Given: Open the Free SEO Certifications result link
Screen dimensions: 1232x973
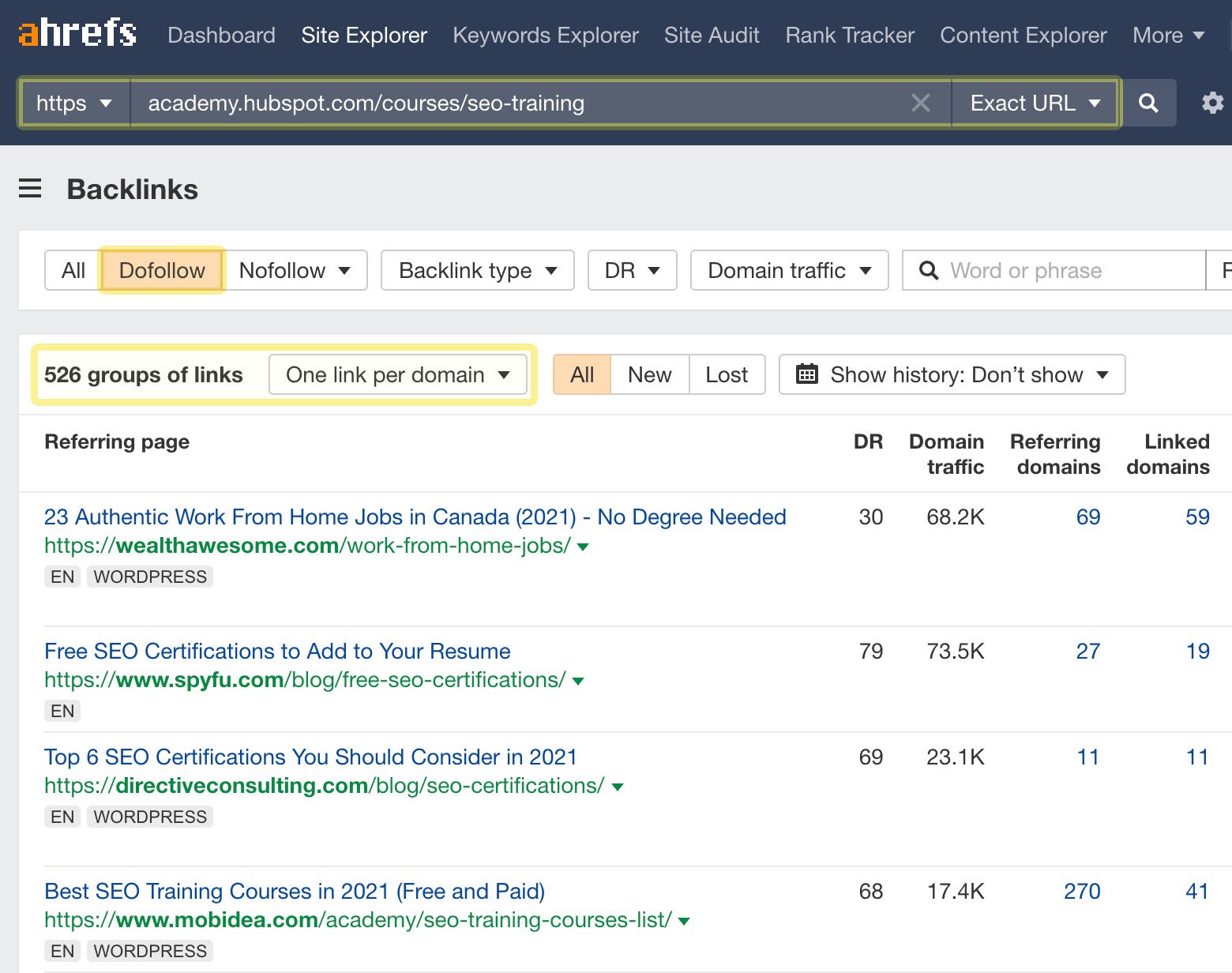Looking at the screenshot, I should coord(276,651).
